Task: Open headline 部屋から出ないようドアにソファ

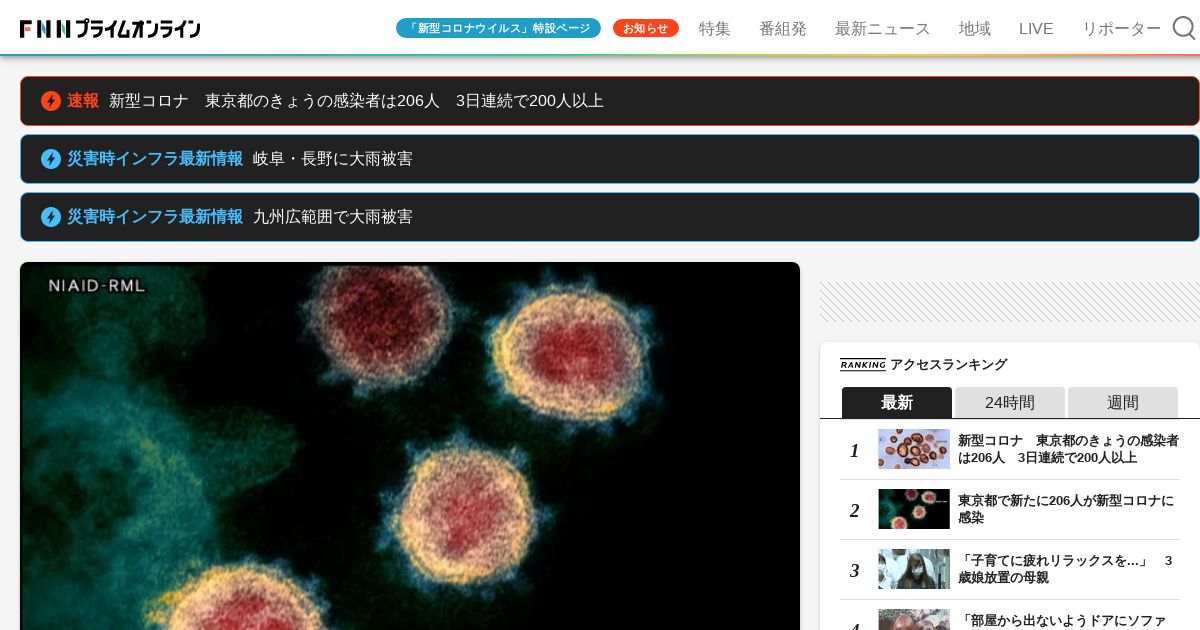Action: click(1062, 621)
